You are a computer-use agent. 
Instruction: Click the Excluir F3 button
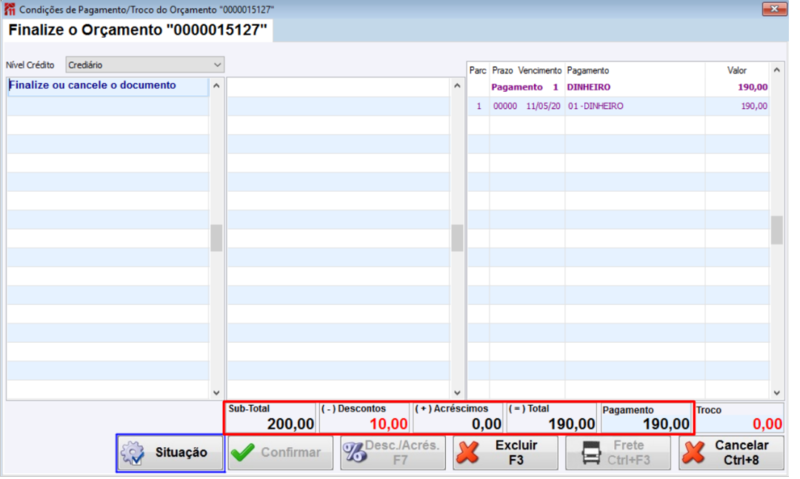click(x=505, y=452)
